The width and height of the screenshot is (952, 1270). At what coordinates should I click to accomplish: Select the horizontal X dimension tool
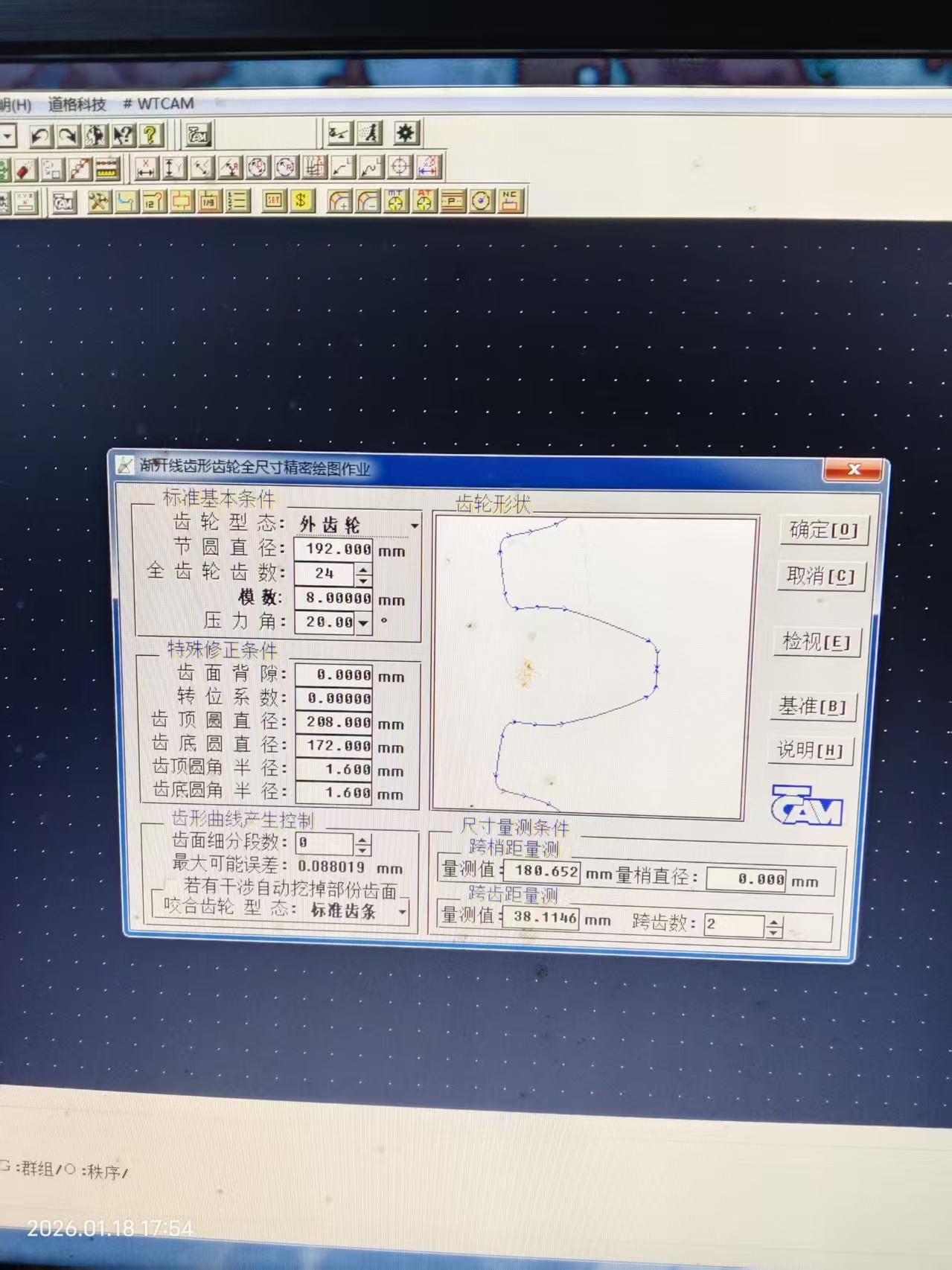[x=146, y=168]
